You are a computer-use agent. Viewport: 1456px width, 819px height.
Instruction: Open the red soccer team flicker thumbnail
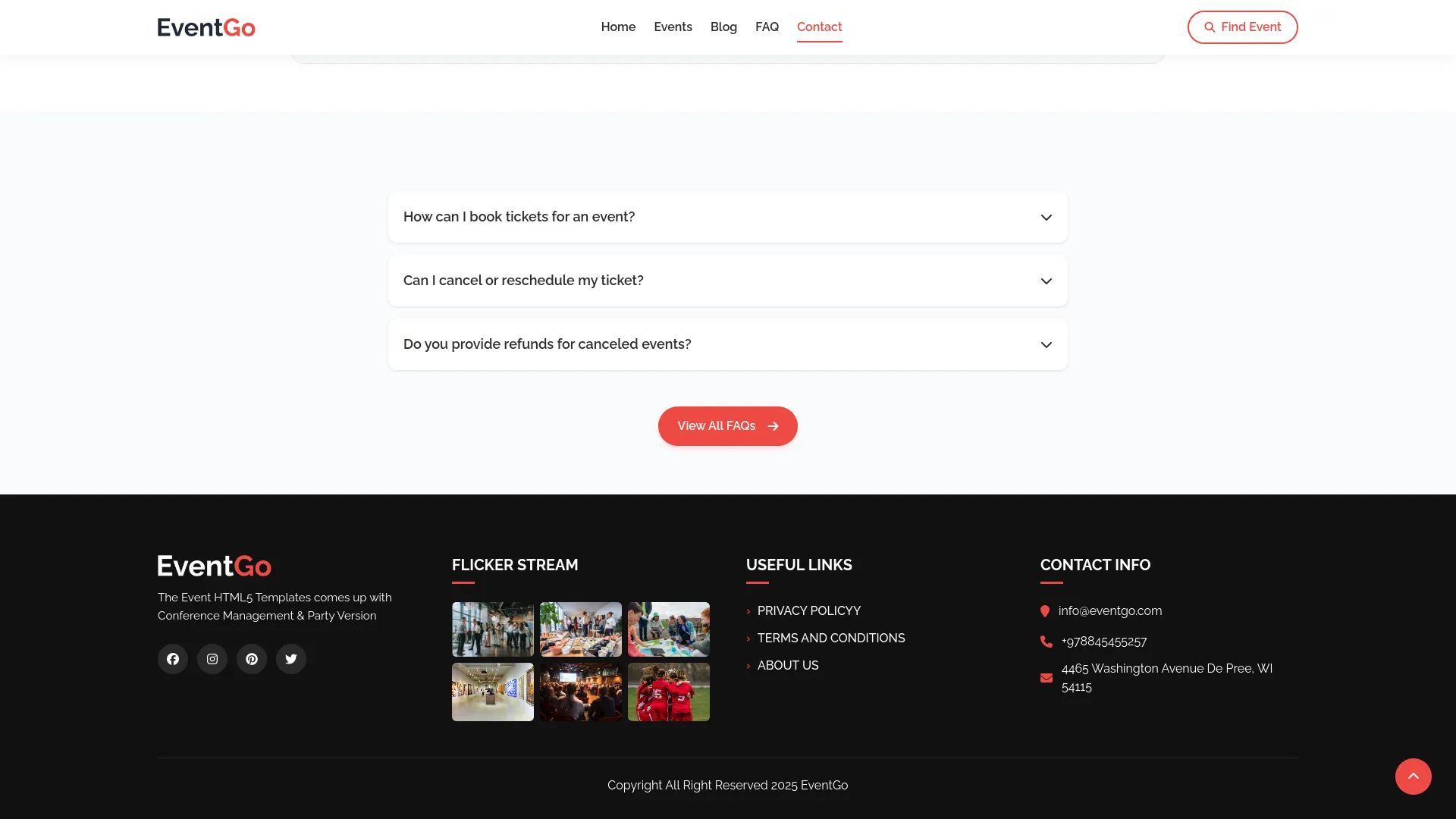pyautogui.click(x=668, y=692)
